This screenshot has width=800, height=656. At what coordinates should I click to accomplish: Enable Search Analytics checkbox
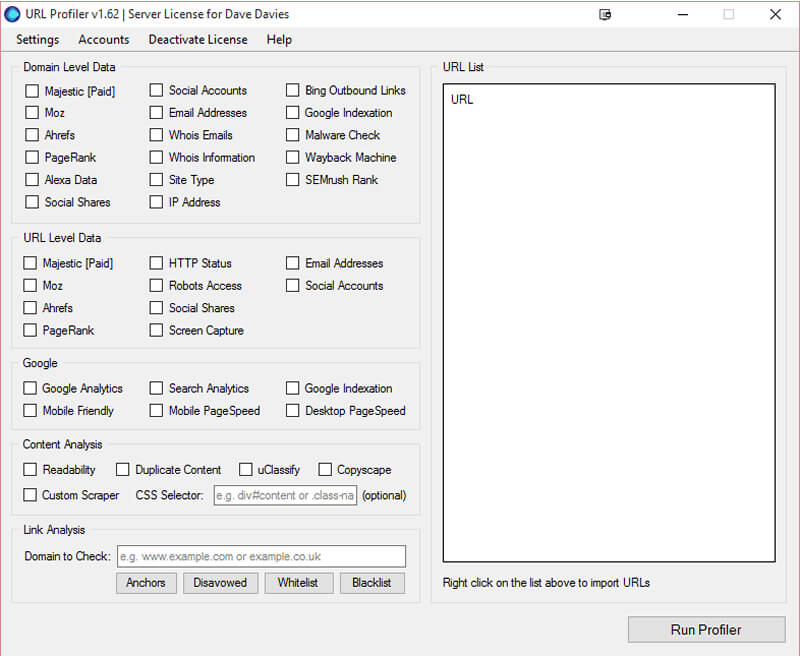click(156, 389)
